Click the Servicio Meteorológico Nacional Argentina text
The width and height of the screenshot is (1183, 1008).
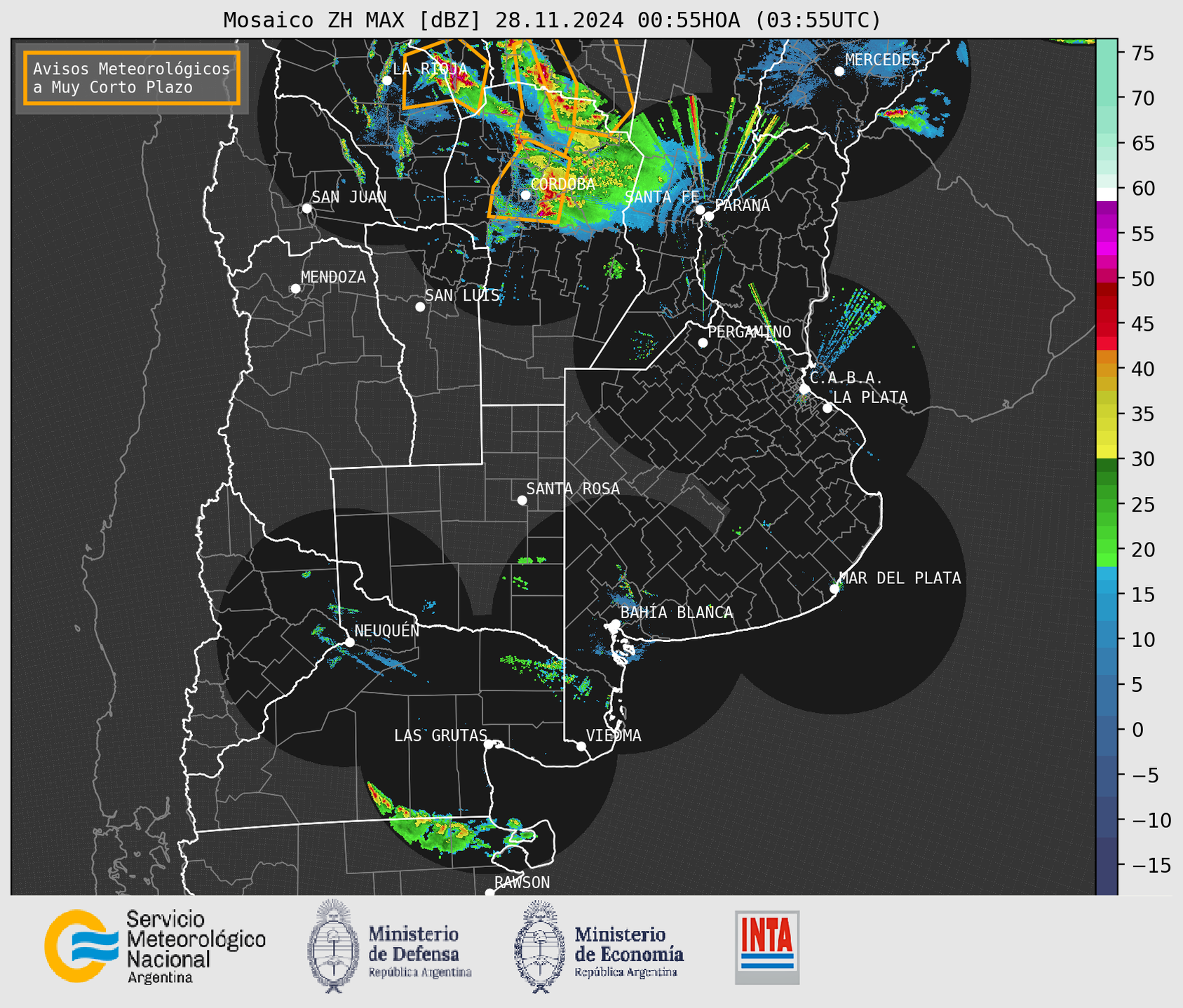tap(196, 947)
